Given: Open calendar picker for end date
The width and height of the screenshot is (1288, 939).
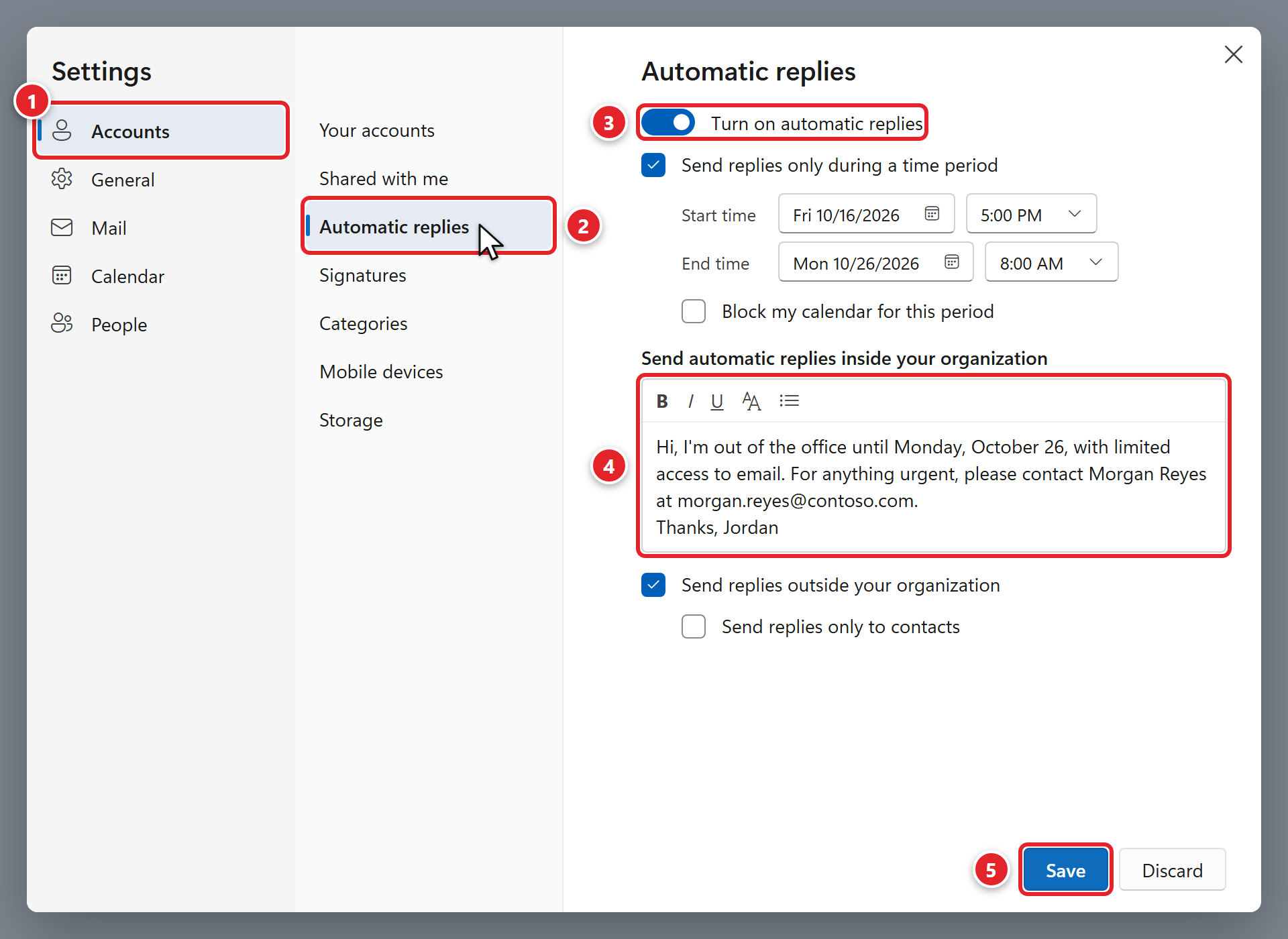Looking at the screenshot, I should coord(951,262).
